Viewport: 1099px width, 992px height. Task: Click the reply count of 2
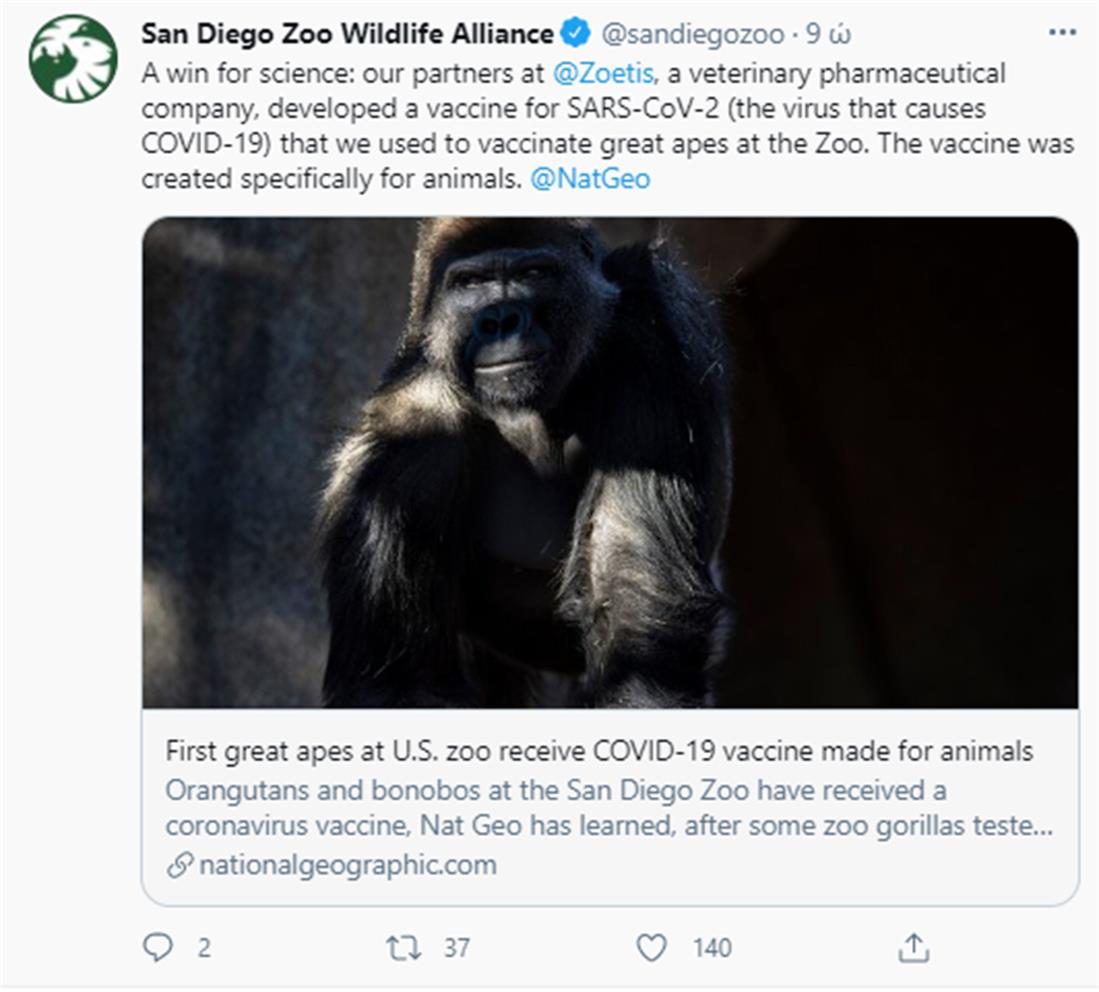click(x=204, y=947)
